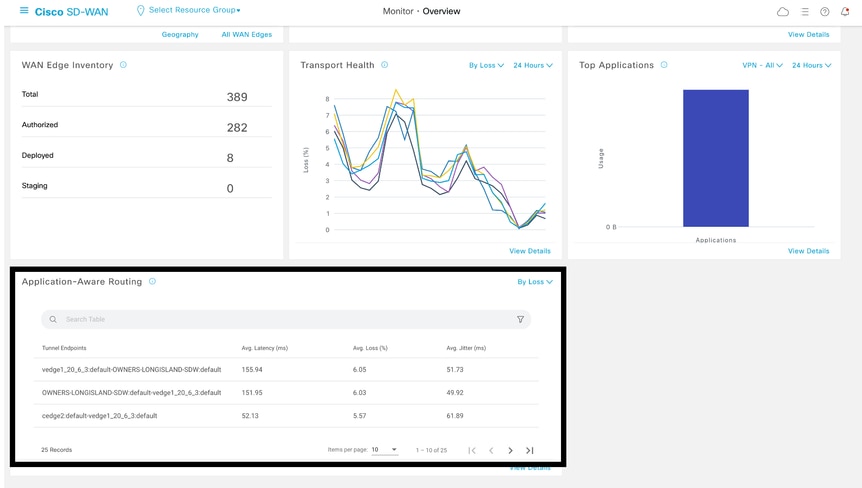Screen dimensions: 862x488
Task: Click the info icon beside Top Applications
Action: click(664, 65)
